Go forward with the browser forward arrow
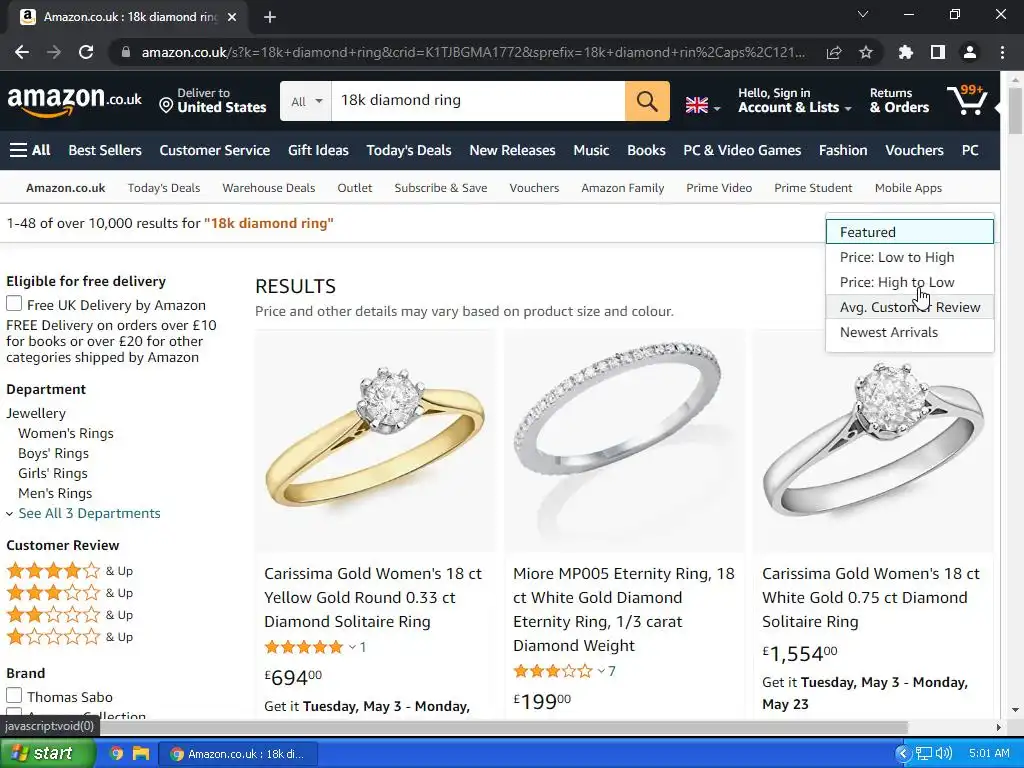The image size is (1024, 768). [54, 52]
